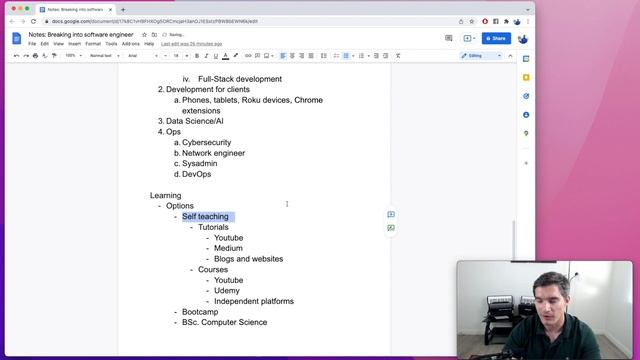
Task: Toggle underline formatting
Action: coord(216,56)
